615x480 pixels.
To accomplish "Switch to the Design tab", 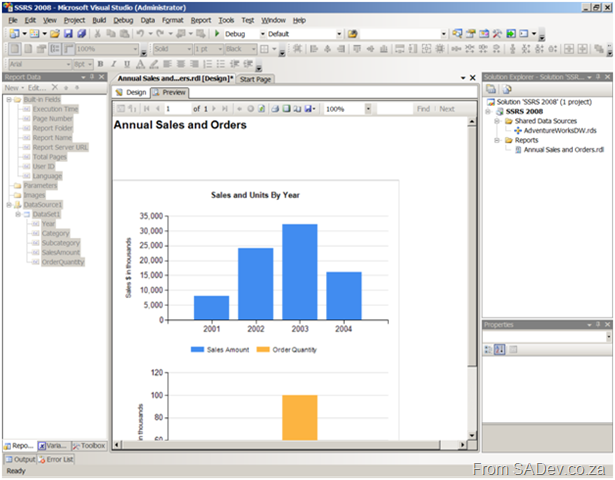I will click(131, 93).
